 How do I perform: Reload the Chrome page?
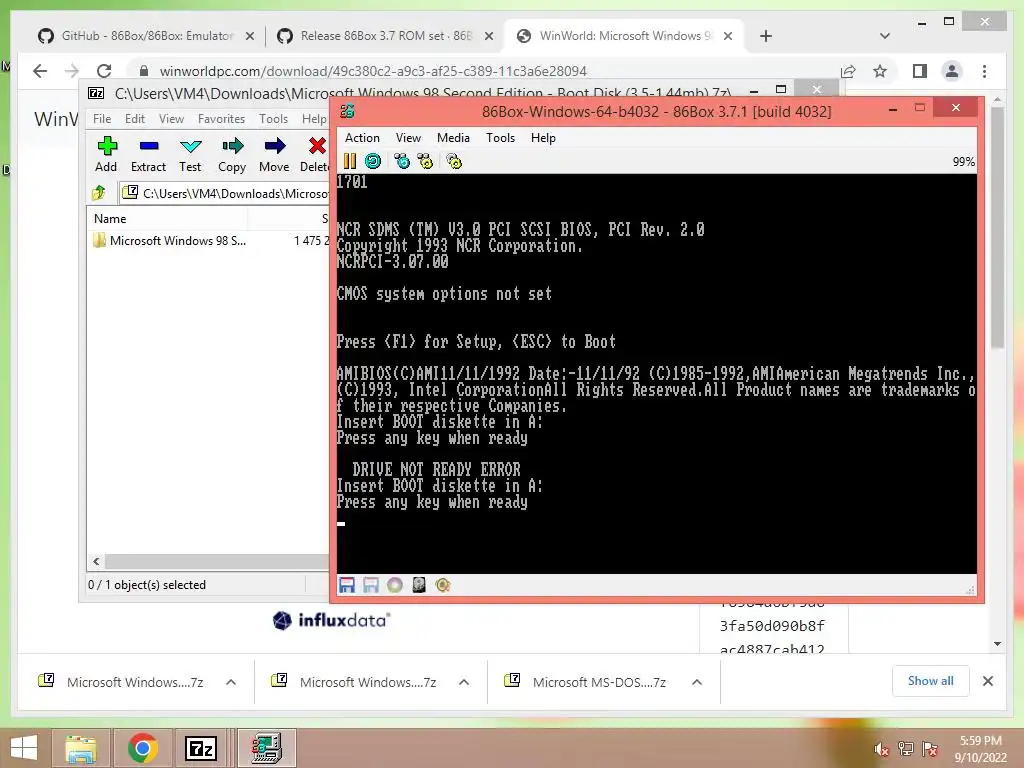pyautogui.click(x=104, y=71)
